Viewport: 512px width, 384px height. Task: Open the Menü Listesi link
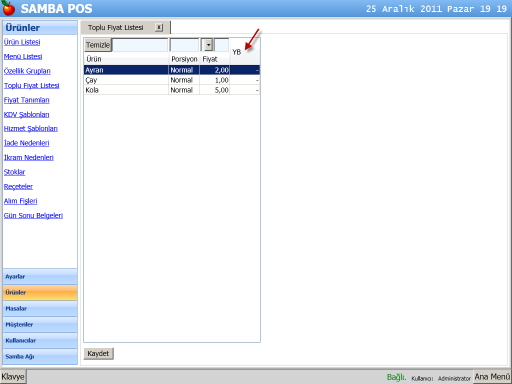(23, 56)
